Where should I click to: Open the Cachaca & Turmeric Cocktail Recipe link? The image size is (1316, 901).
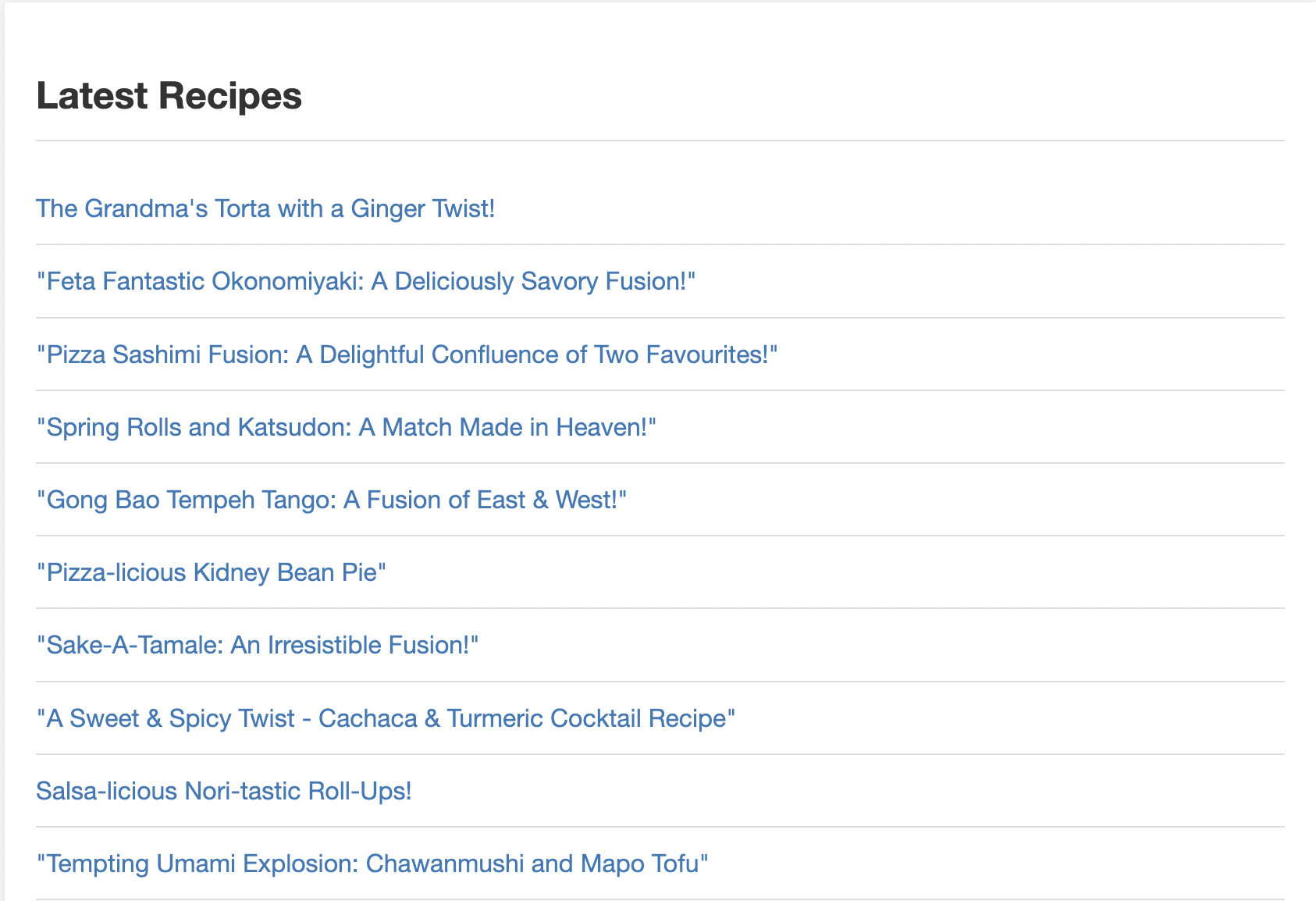coord(386,718)
